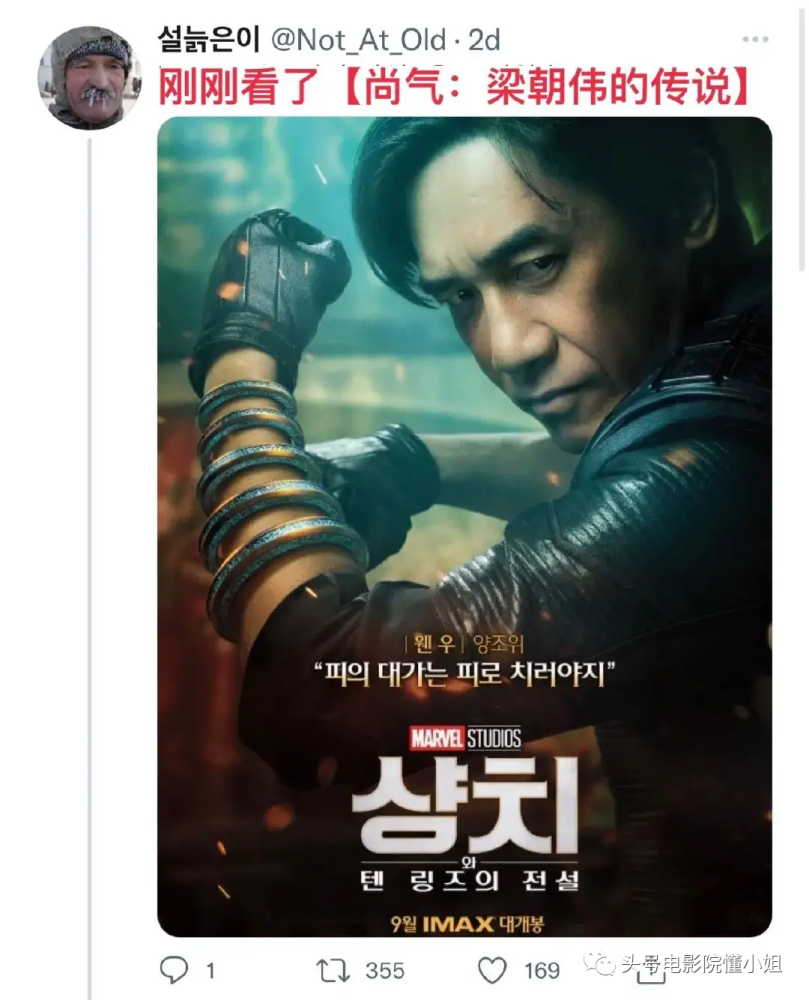Click the 9월 IMAX 대개봉 text
Screen dimensions: 809x1000
tap(467, 923)
